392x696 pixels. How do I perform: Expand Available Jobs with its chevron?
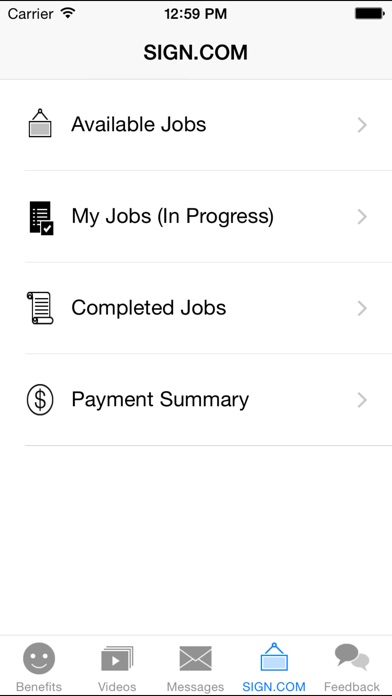(362, 125)
